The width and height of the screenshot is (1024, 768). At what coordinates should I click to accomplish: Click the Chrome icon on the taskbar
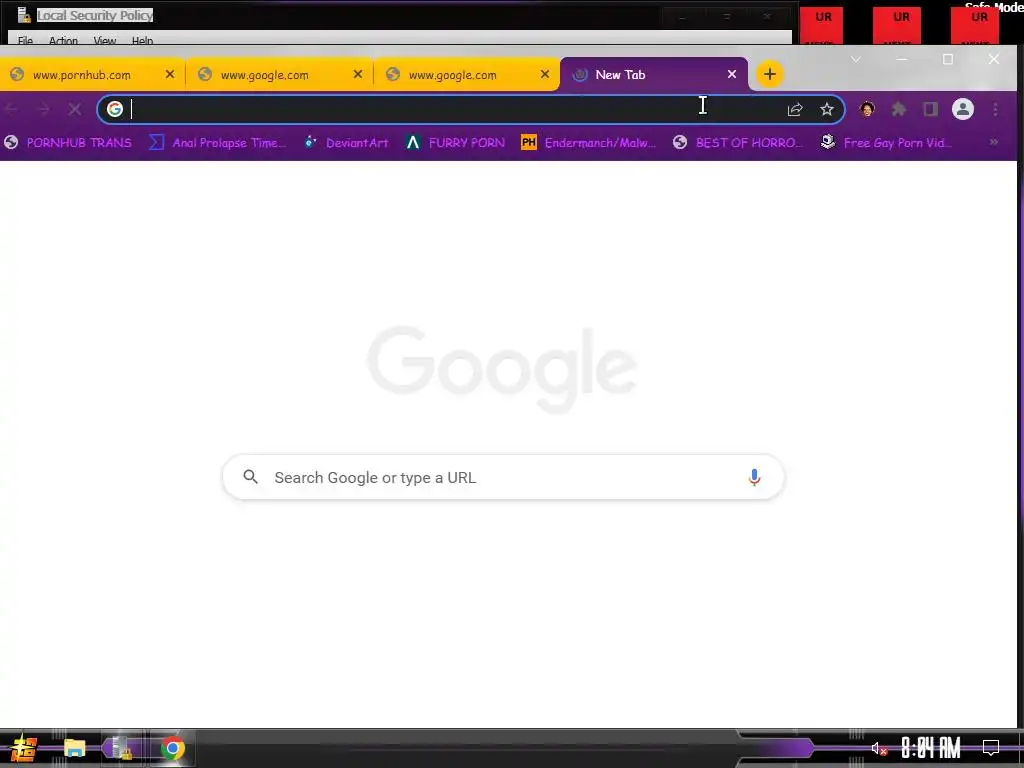(x=172, y=748)
